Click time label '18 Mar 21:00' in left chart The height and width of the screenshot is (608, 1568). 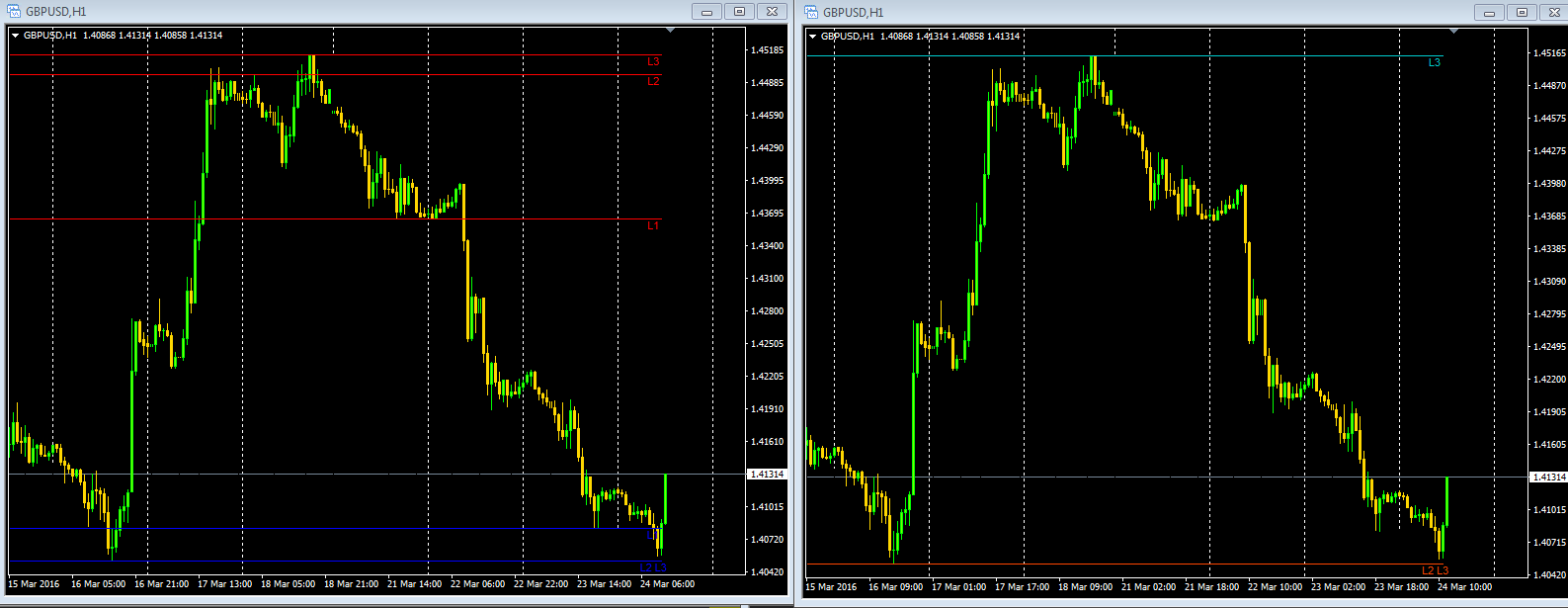[351, 584]
